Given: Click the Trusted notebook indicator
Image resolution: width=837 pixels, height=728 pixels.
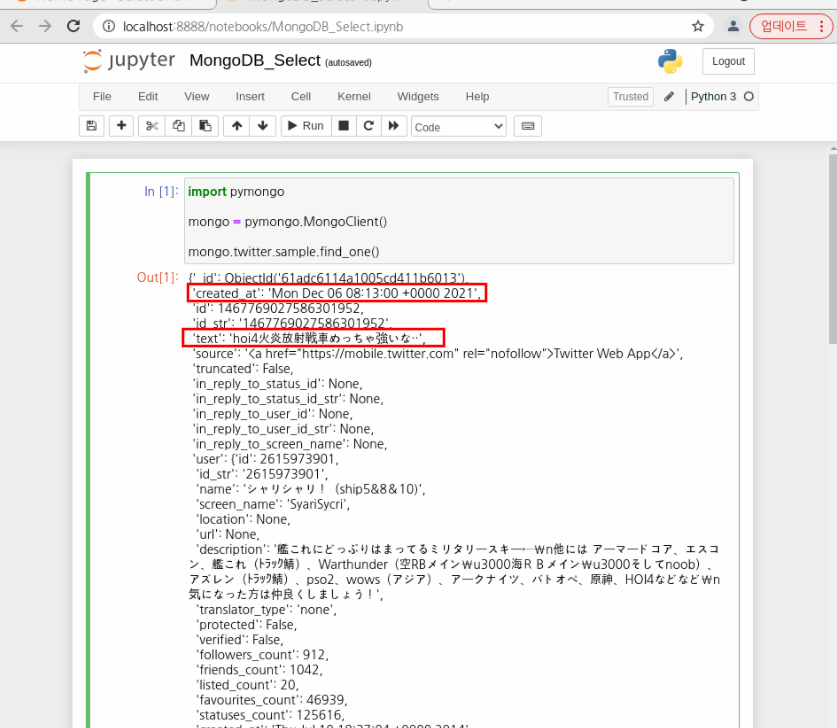Looking at the screenshot, I should 630,97.
